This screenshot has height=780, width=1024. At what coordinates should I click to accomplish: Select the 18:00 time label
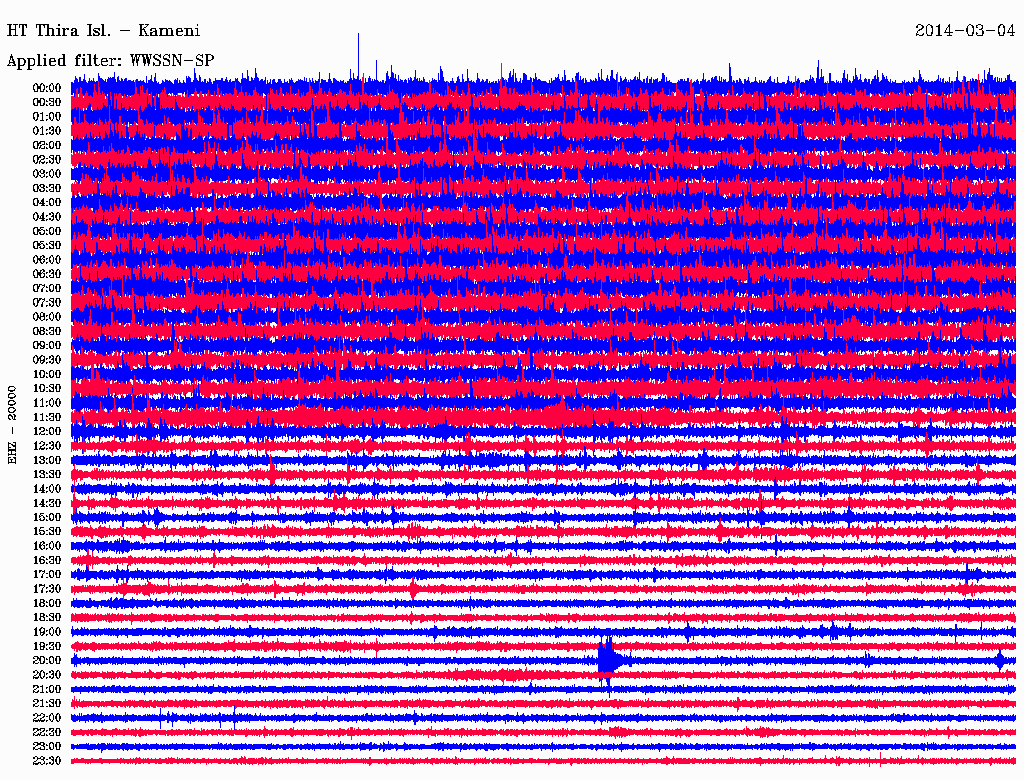47,603
